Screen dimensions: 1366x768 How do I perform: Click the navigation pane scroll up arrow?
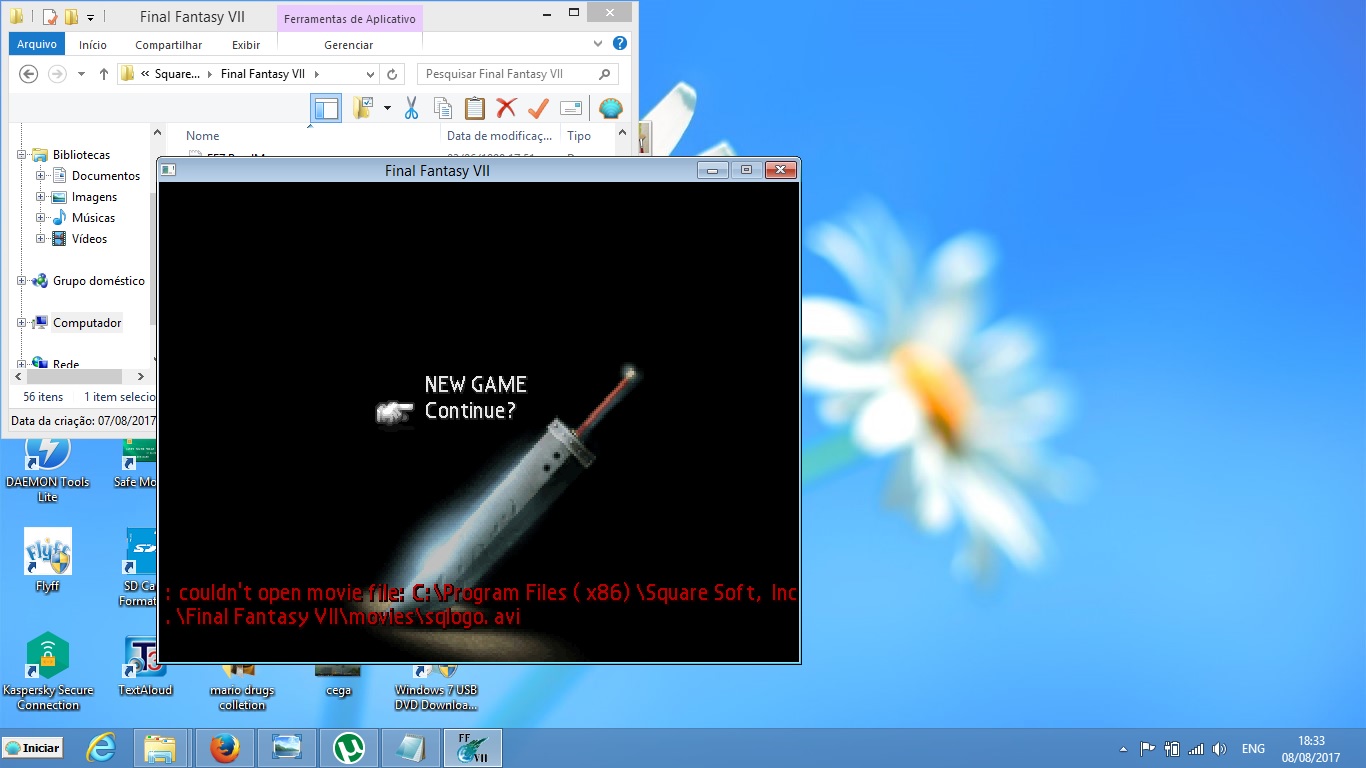pos(158,133)
